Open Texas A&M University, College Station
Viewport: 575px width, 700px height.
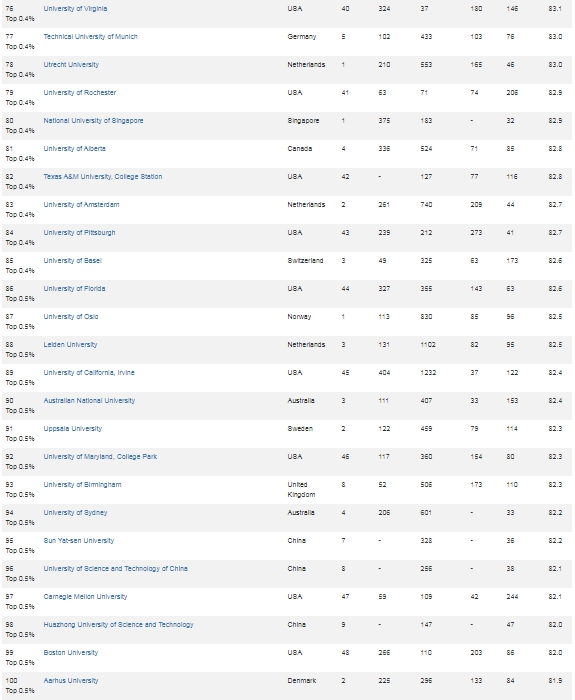[103, 177]
